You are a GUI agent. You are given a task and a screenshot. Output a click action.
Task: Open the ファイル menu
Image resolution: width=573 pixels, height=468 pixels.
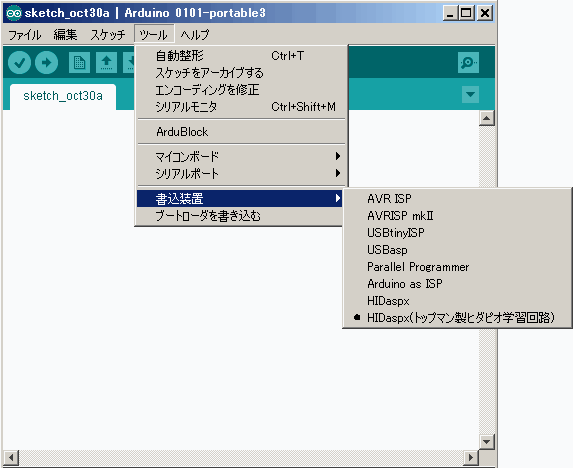(x=24, y=35)
